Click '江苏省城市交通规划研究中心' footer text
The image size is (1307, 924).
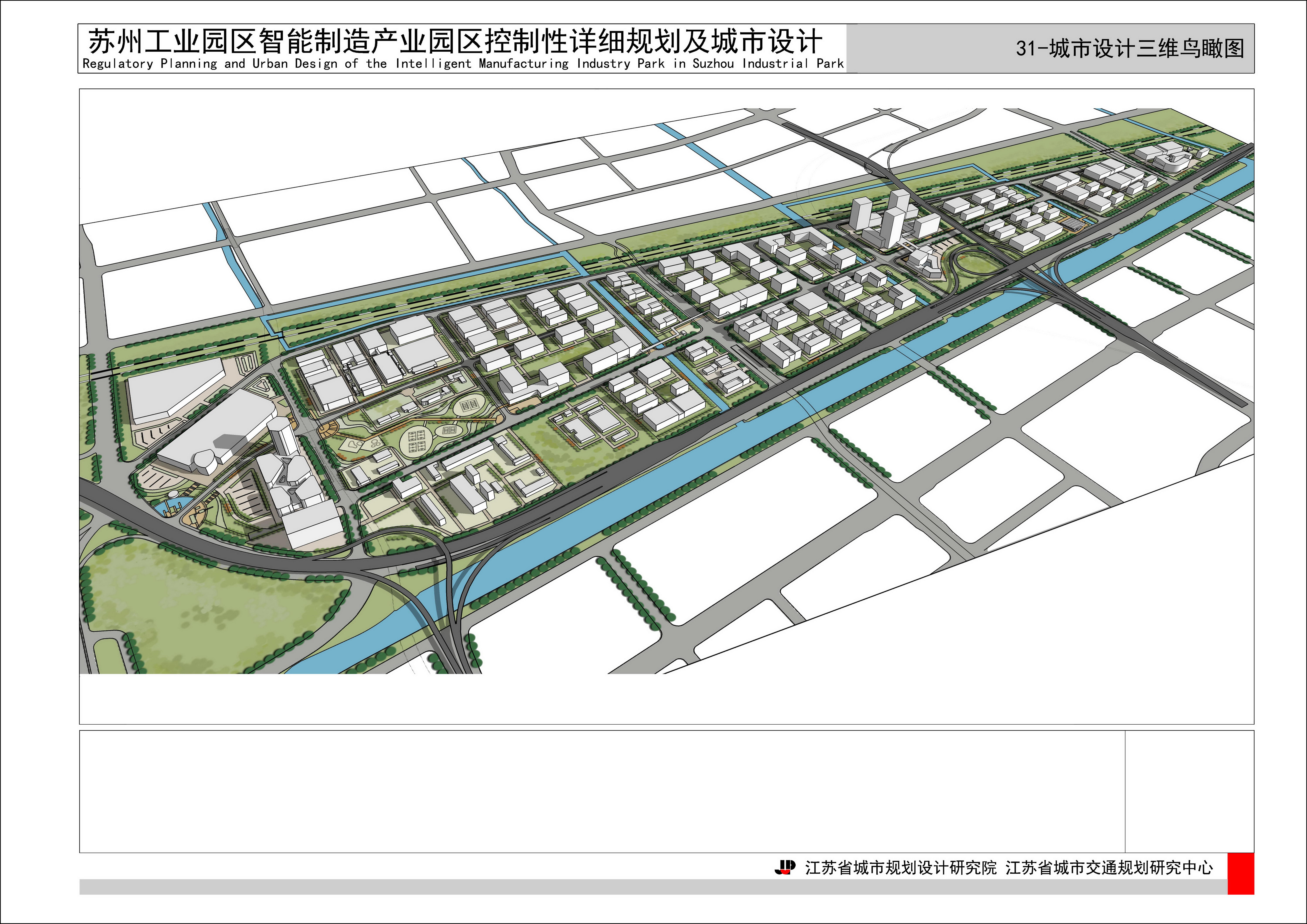coord(1109,868)
